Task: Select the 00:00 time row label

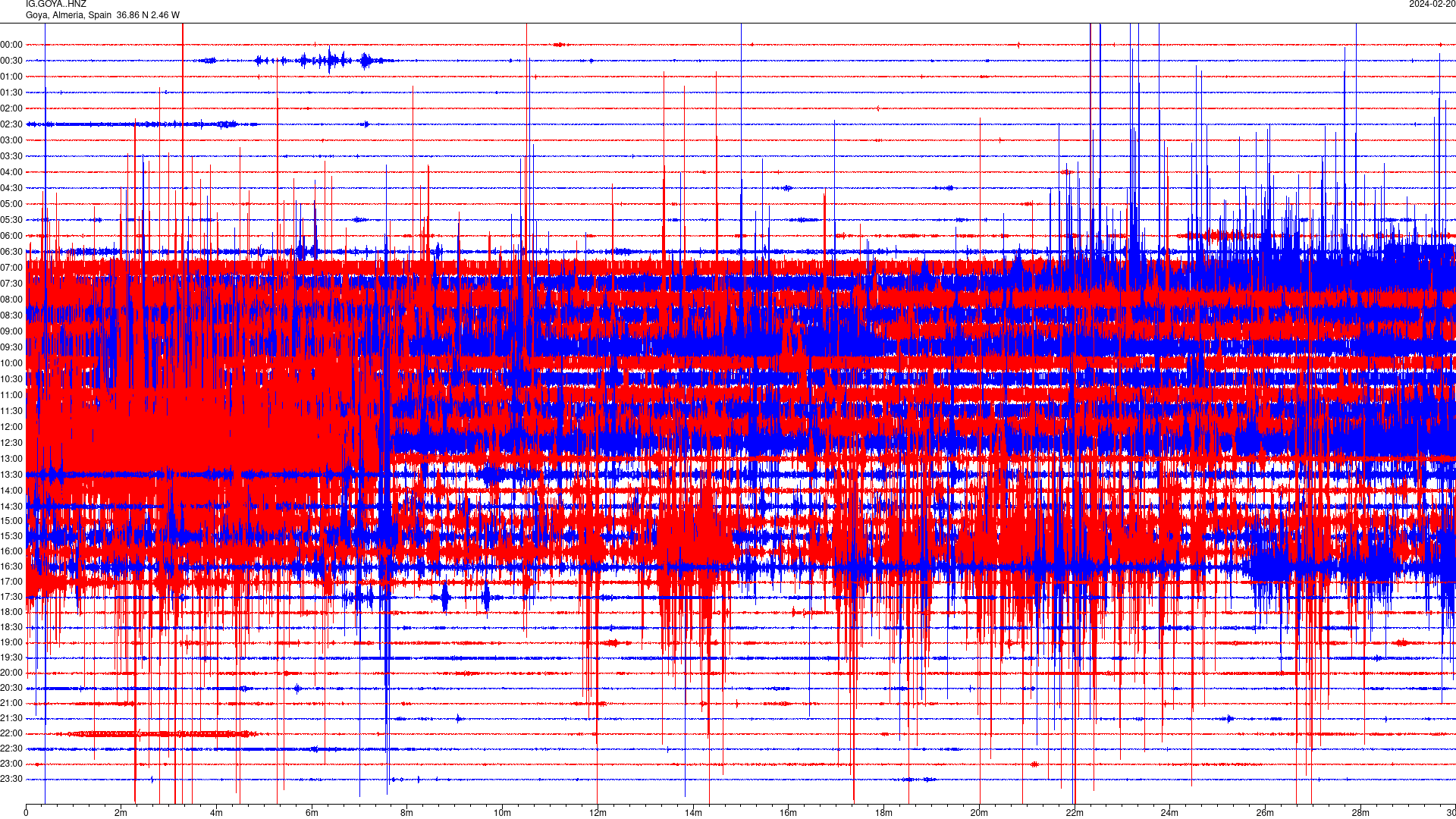Action: 11,45
